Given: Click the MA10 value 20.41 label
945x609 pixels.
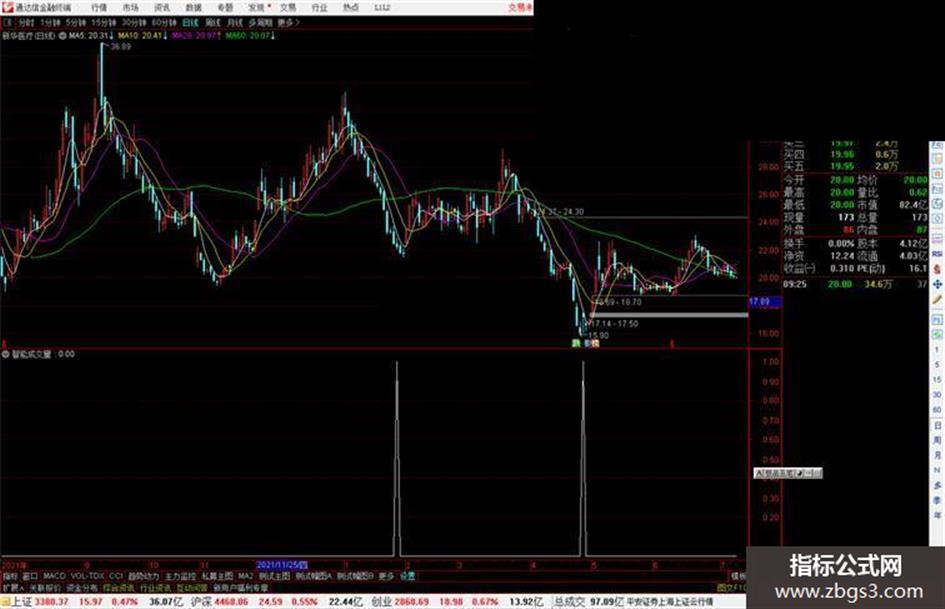Looking at the screenshot, I should (143, 36).
